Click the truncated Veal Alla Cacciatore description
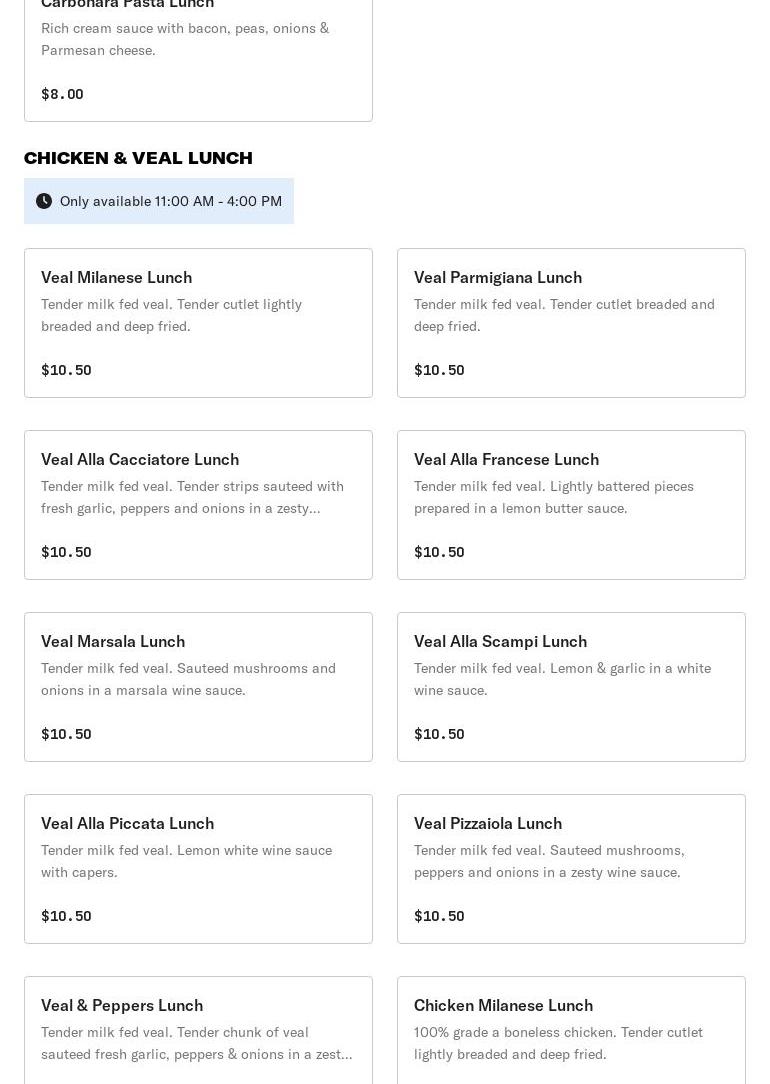The image size is (770, 1084). pyautogui.click(x=192, y=497)
